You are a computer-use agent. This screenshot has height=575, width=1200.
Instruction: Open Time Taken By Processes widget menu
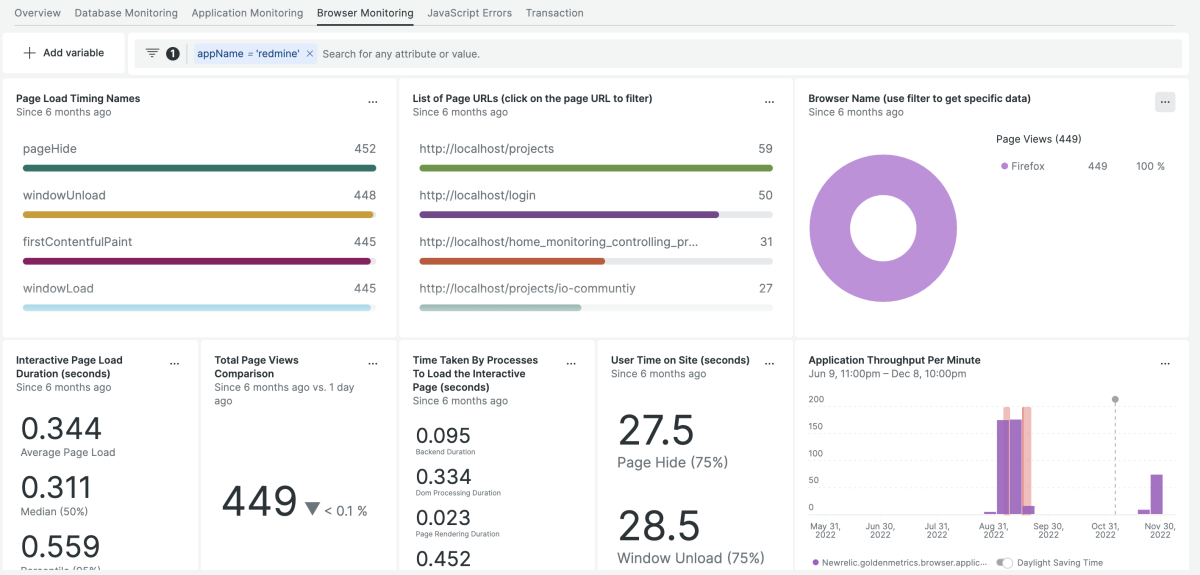(x=571, y=364)
